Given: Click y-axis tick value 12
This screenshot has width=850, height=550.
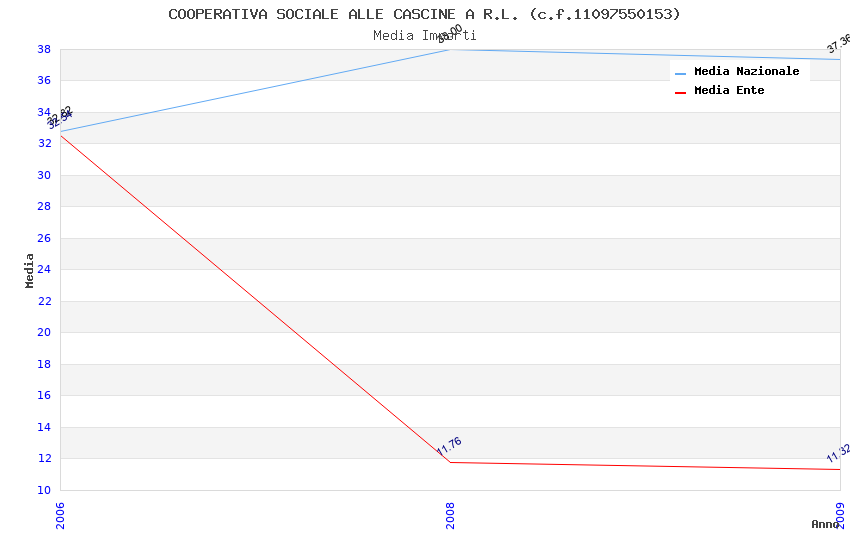Looking at the screenshot, I should [44, 458].
